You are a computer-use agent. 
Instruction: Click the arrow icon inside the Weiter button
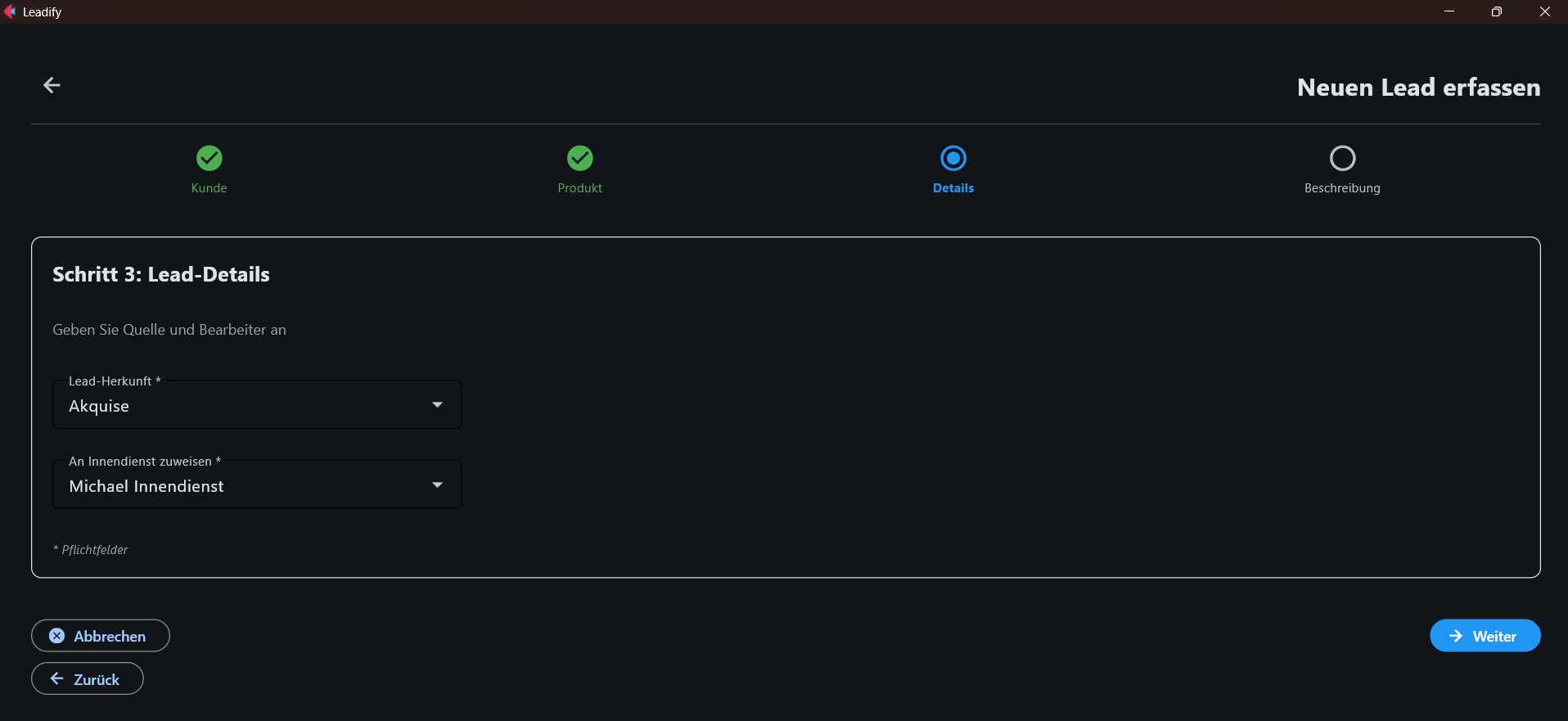[x=1456, y=635]
